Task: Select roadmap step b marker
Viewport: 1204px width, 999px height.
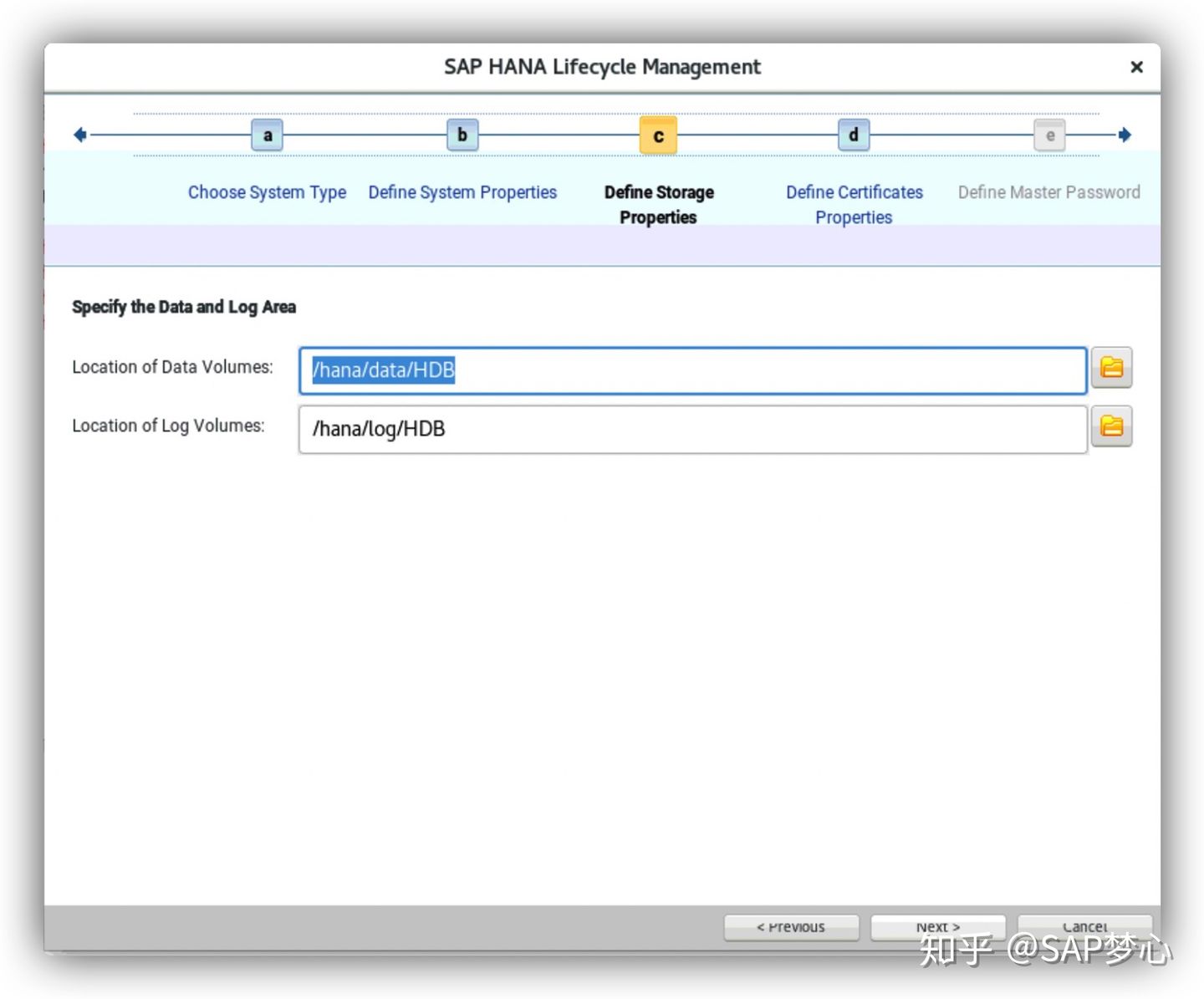Action: pyautogui.click(x=462, y=135)
